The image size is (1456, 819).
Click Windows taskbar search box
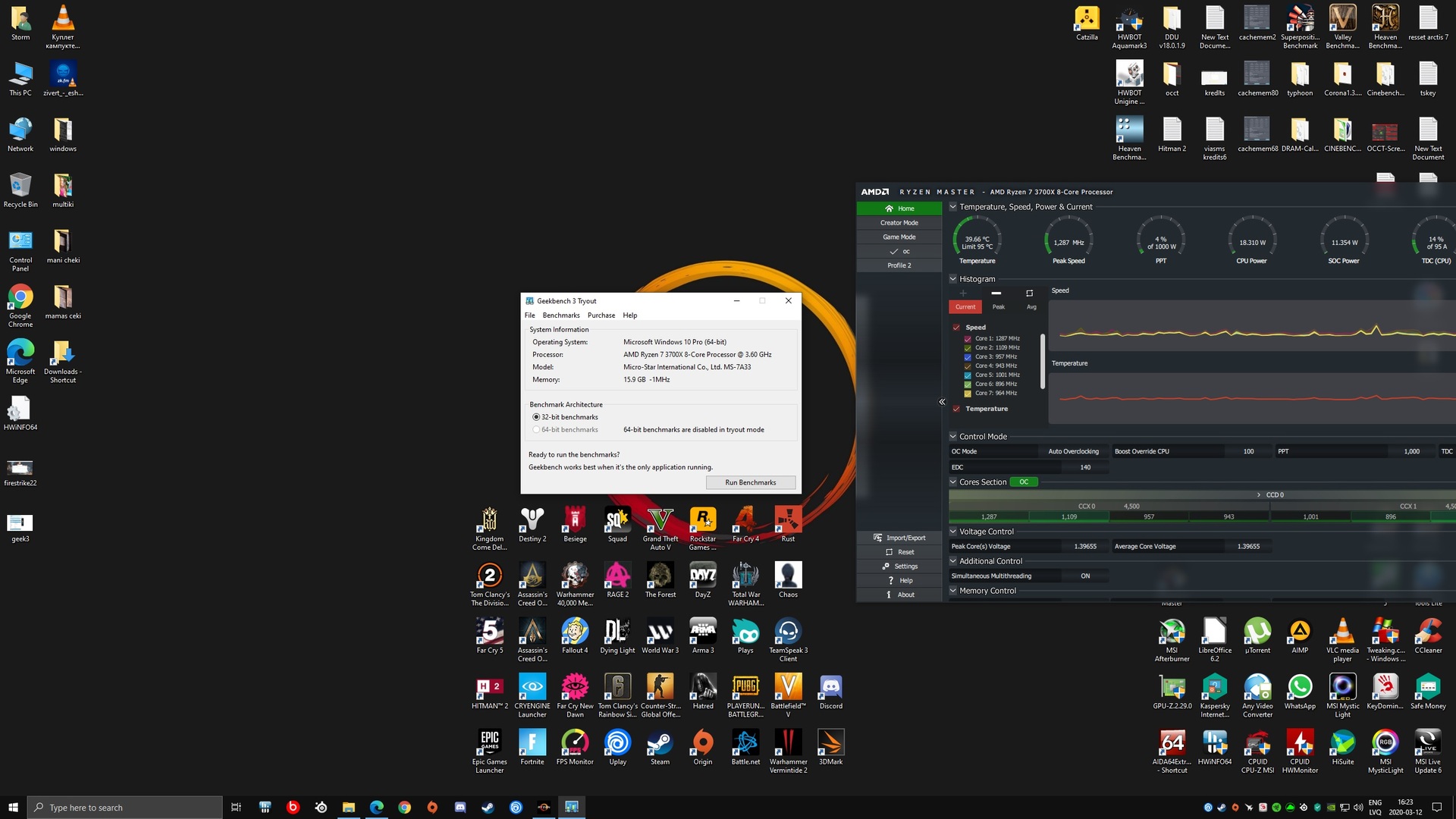125,808
